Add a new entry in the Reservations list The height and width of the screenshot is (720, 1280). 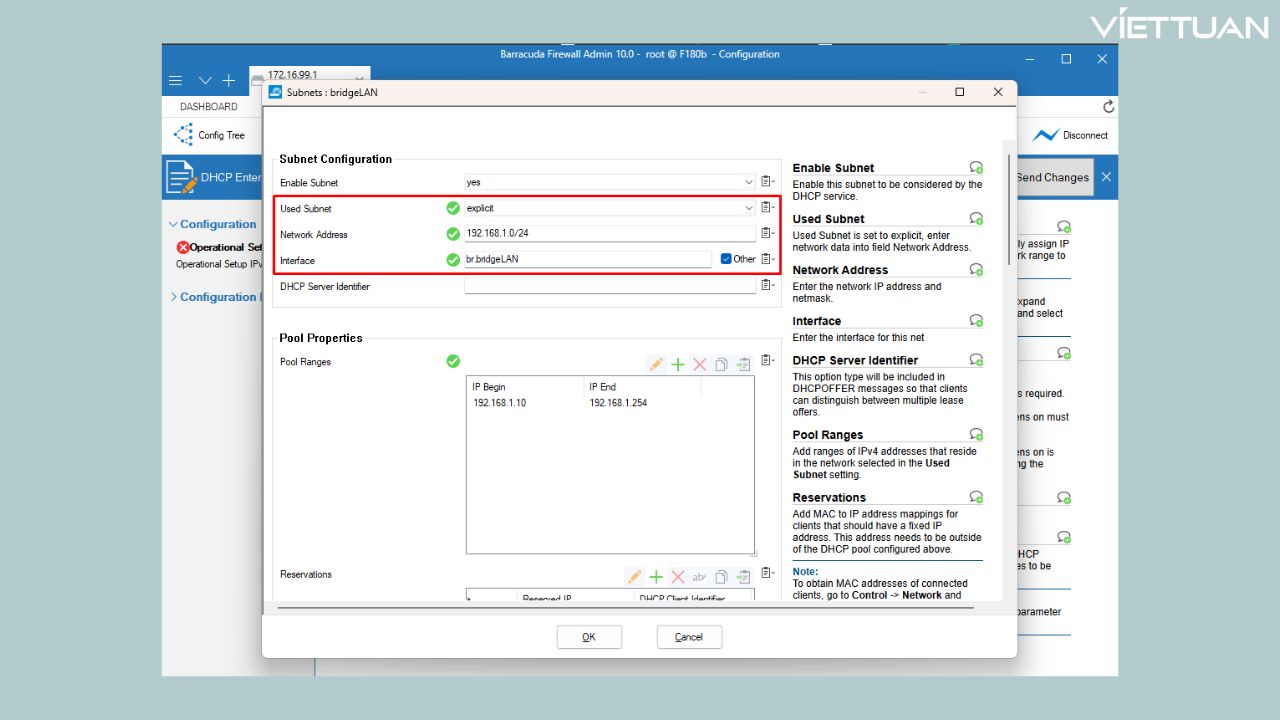(x=656, y=577)
